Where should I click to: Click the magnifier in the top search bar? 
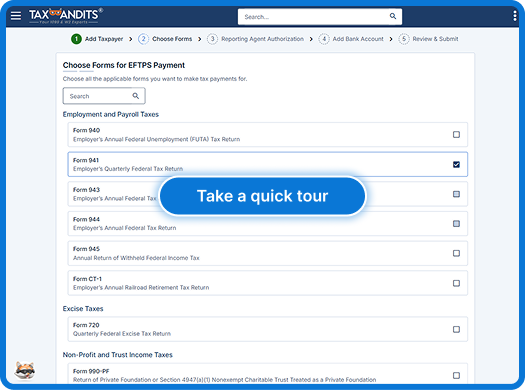tap(393, 16)
